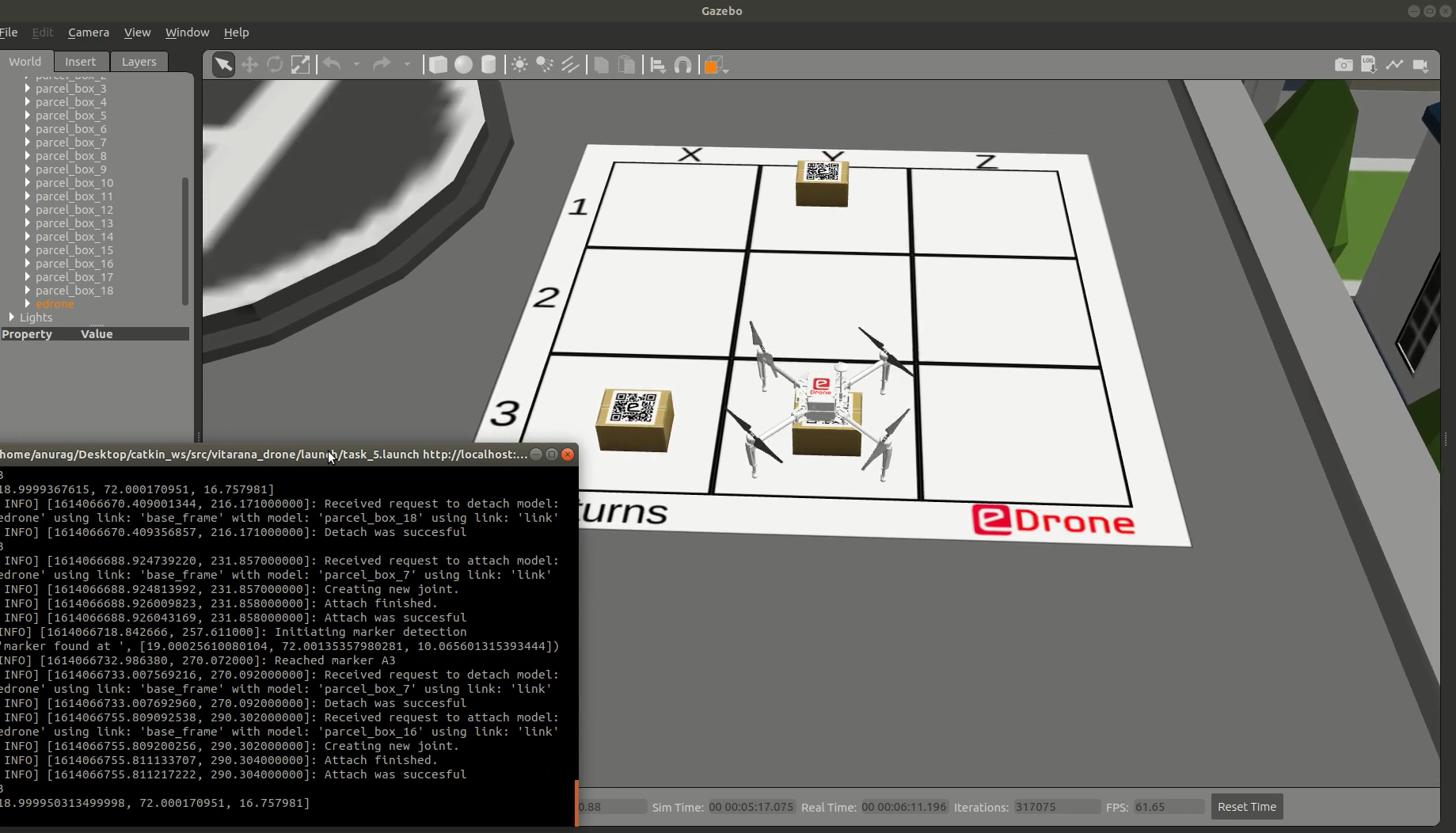Select parcel_box_11 in the model list
Image resolution: width=1456 pixels, height=833 pixels.
(74, 196)
